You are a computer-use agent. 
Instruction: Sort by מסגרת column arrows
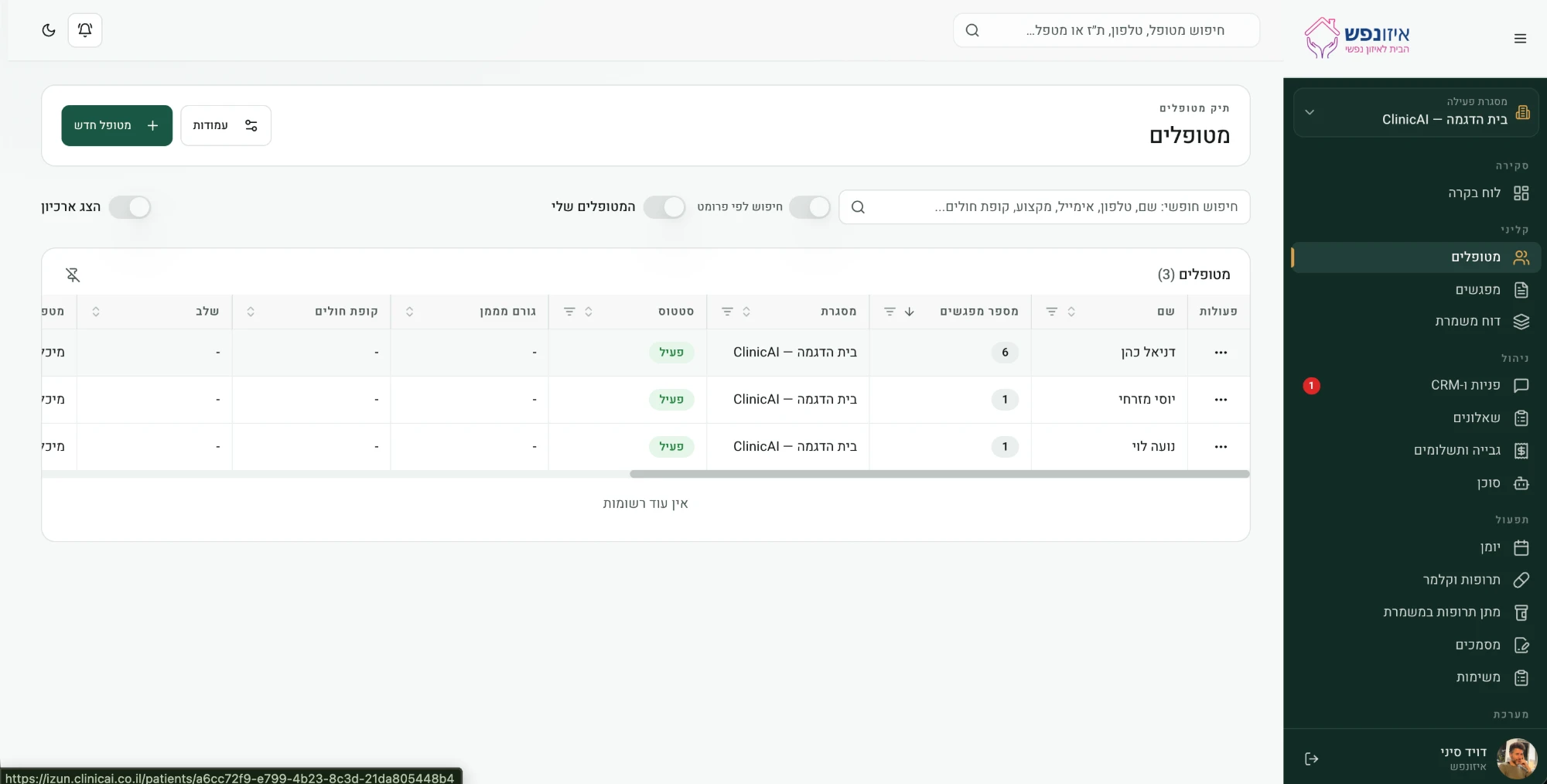[x=746, y=312]
